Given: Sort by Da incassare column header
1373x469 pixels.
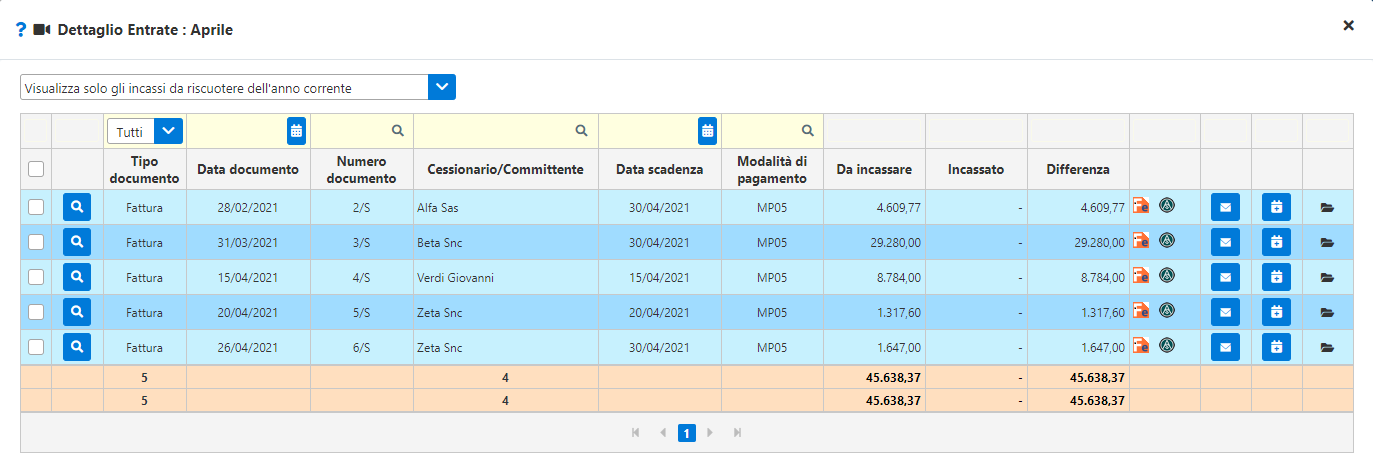Looking at the screenshot, I should [x=873, y=170].
